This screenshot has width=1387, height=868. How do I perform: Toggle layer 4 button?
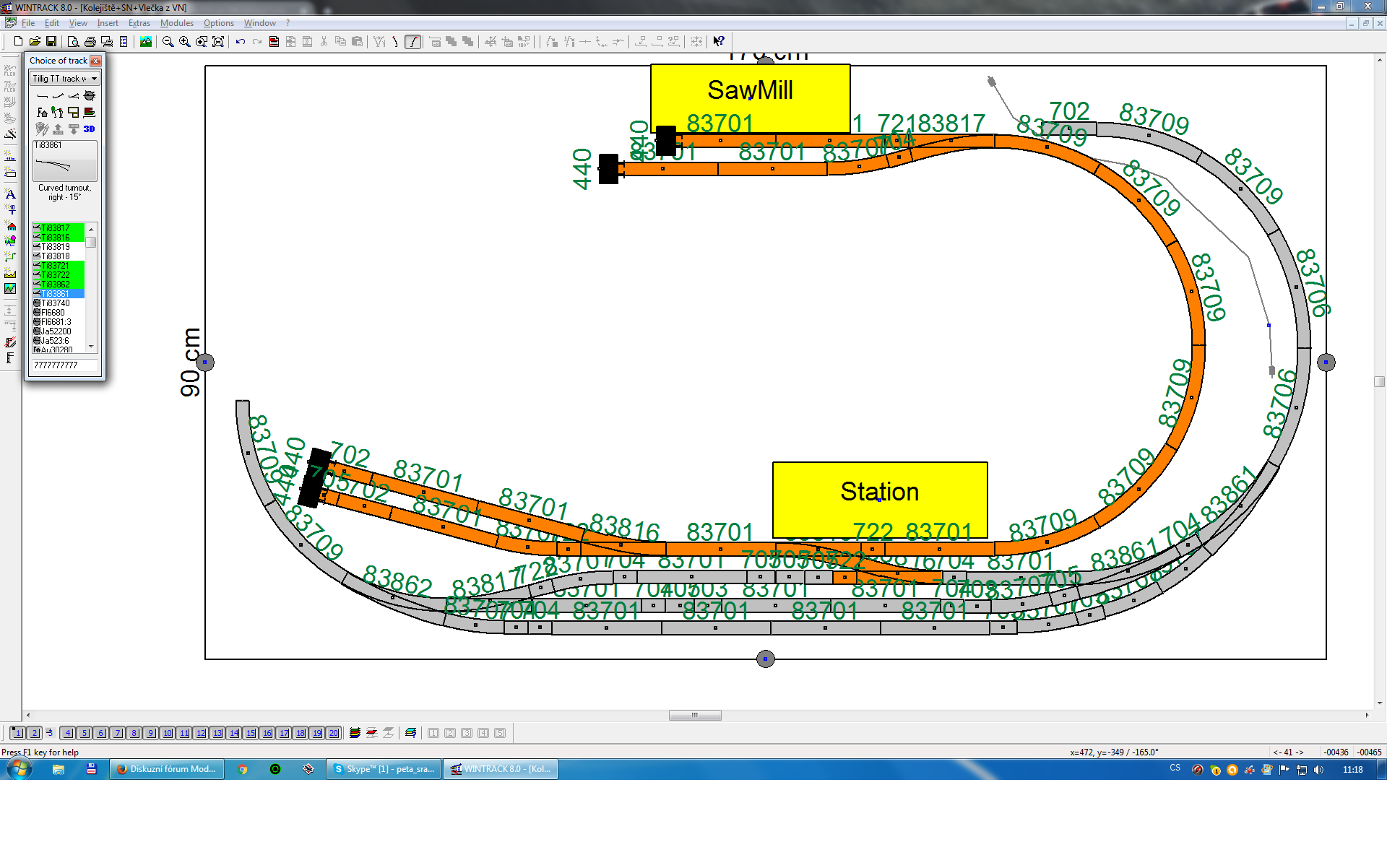pos(67,733)
